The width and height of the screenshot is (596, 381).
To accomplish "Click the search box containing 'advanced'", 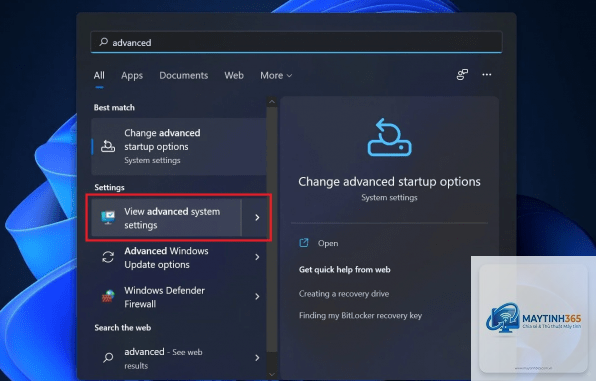I will 296,42.
